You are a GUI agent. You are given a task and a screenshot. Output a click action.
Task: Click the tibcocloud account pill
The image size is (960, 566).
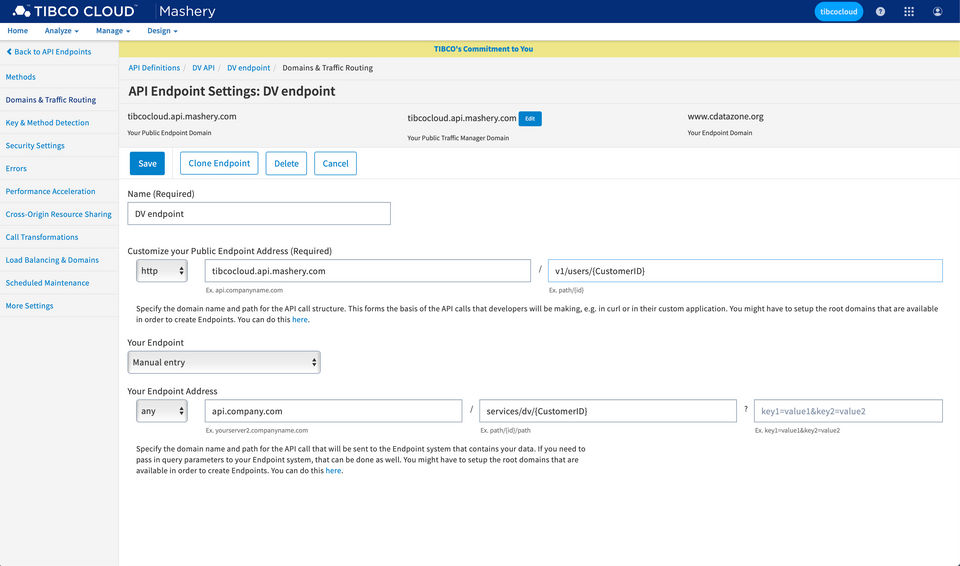tap(838, 12)
